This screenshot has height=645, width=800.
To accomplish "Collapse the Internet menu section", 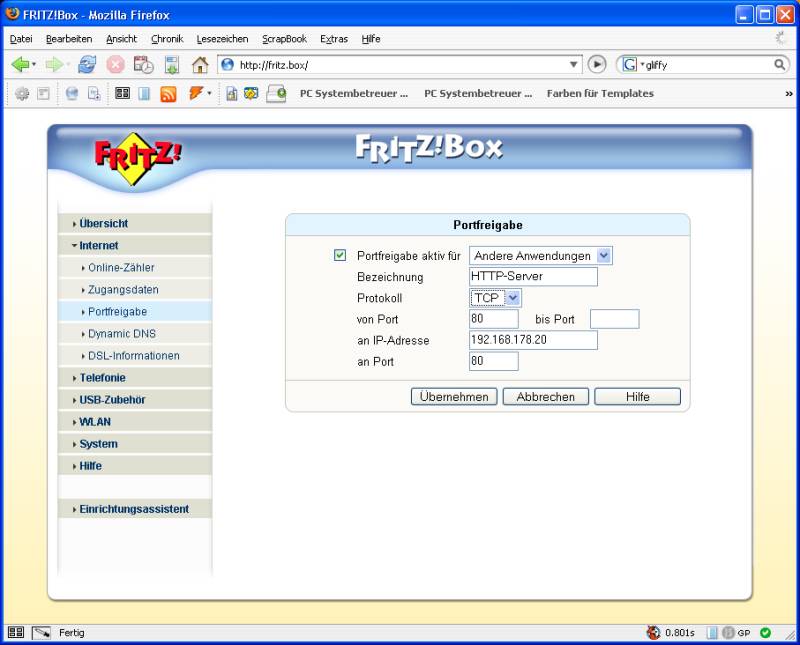I will (98, 245).
